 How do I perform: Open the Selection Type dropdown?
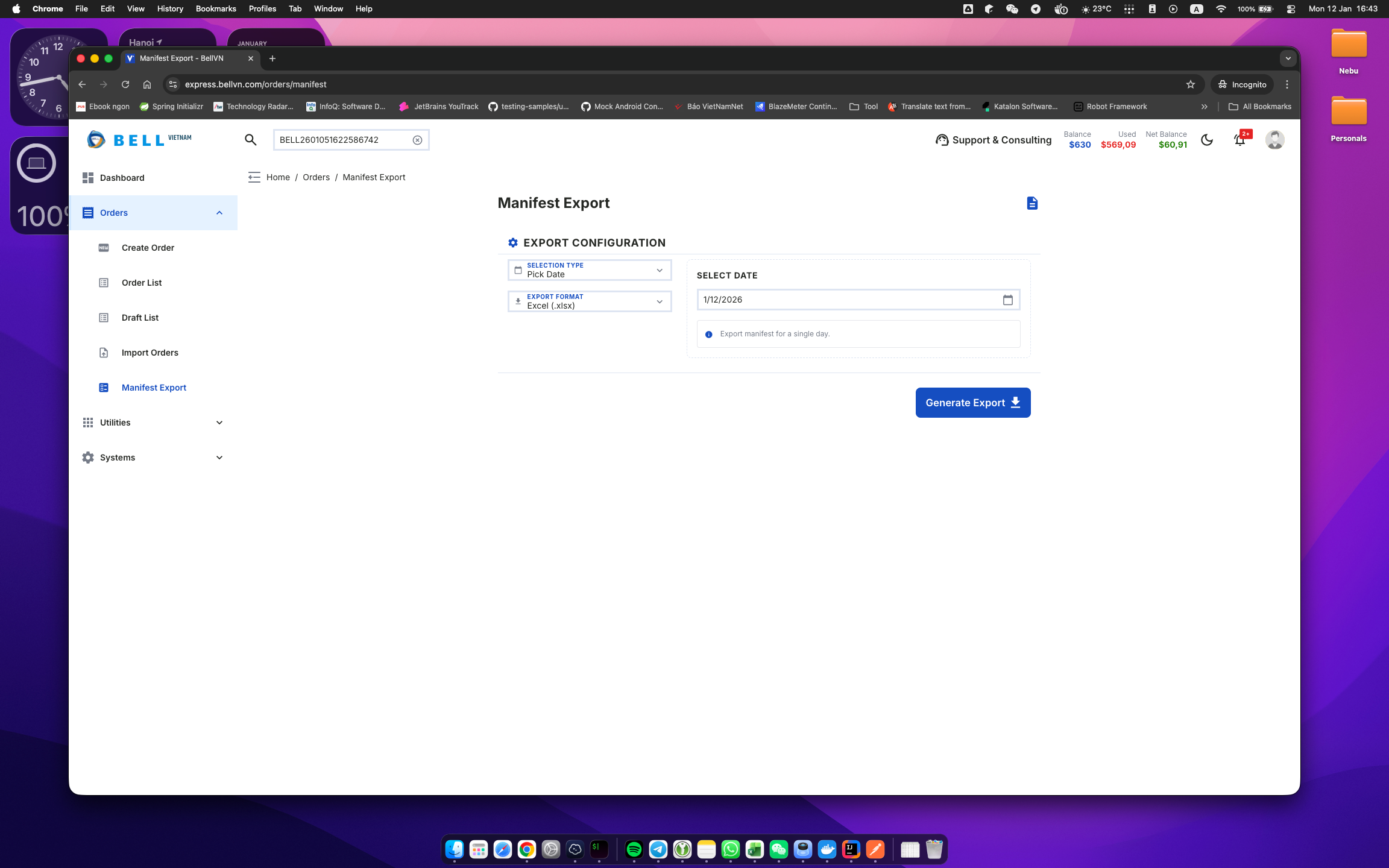tap(590, 270)
